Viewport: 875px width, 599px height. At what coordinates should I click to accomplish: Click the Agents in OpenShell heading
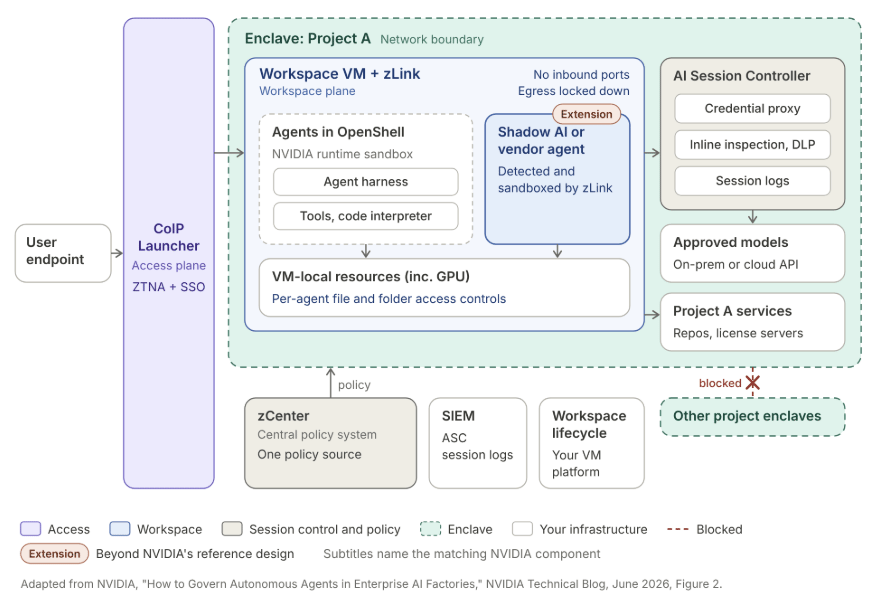(x=338, y=132)
